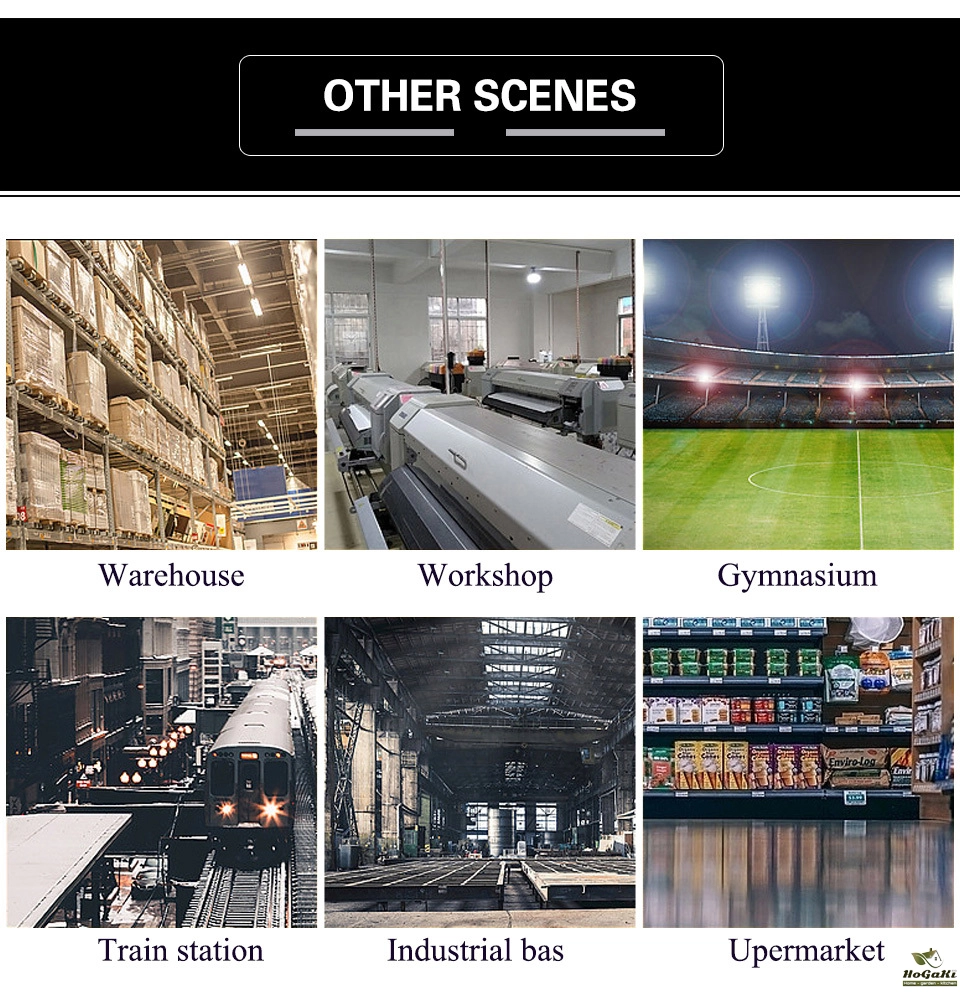The width and height of the screenshot is (960, 1000).
Task: Open the Industrial bas image
Action: [x=480, y=772]
